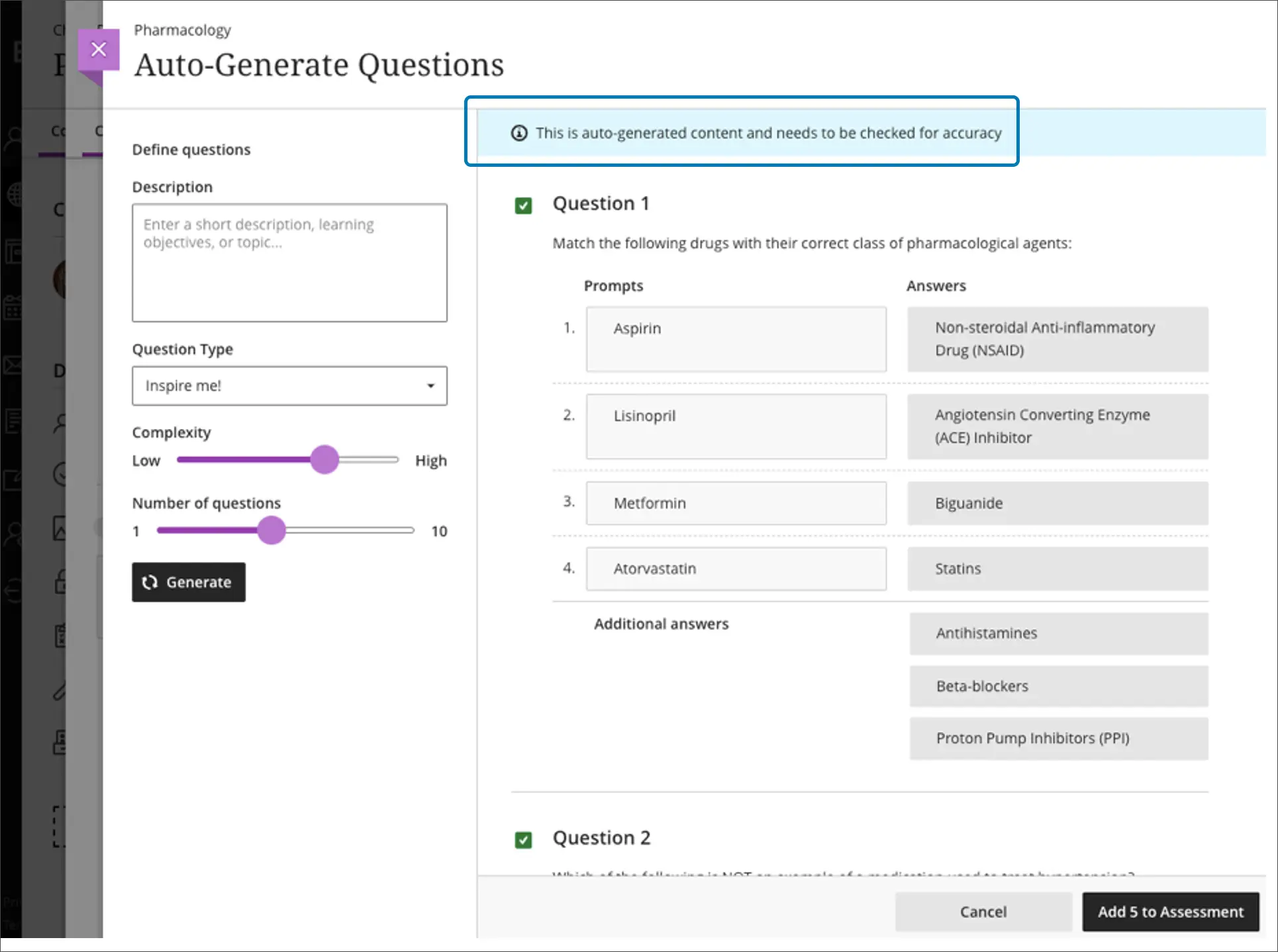Click the Biguanide answer box
This screenshot has height=952, width=1278.
[x=1057, y=503]
